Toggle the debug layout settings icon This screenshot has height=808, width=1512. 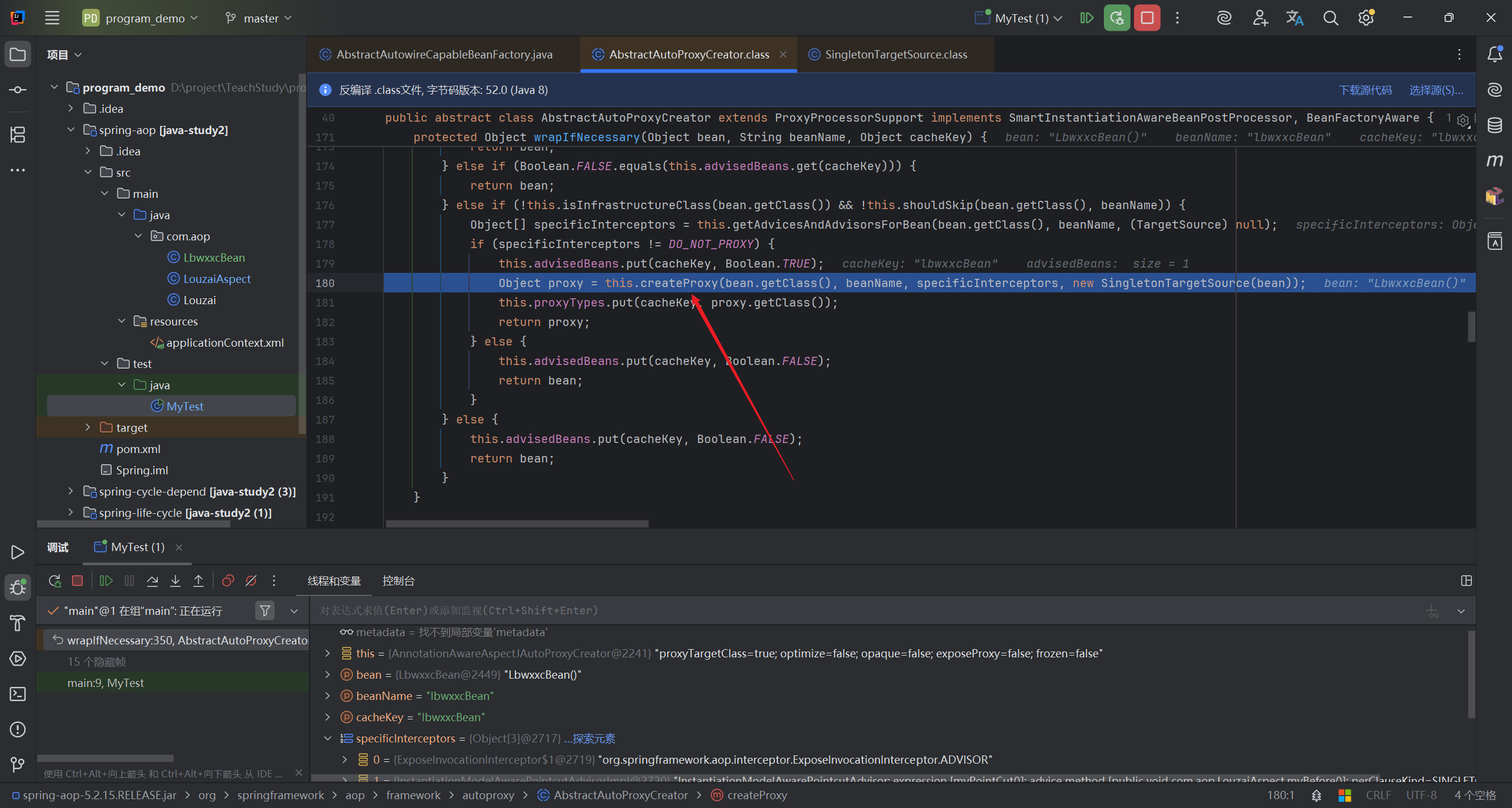tap(1466, 581)
